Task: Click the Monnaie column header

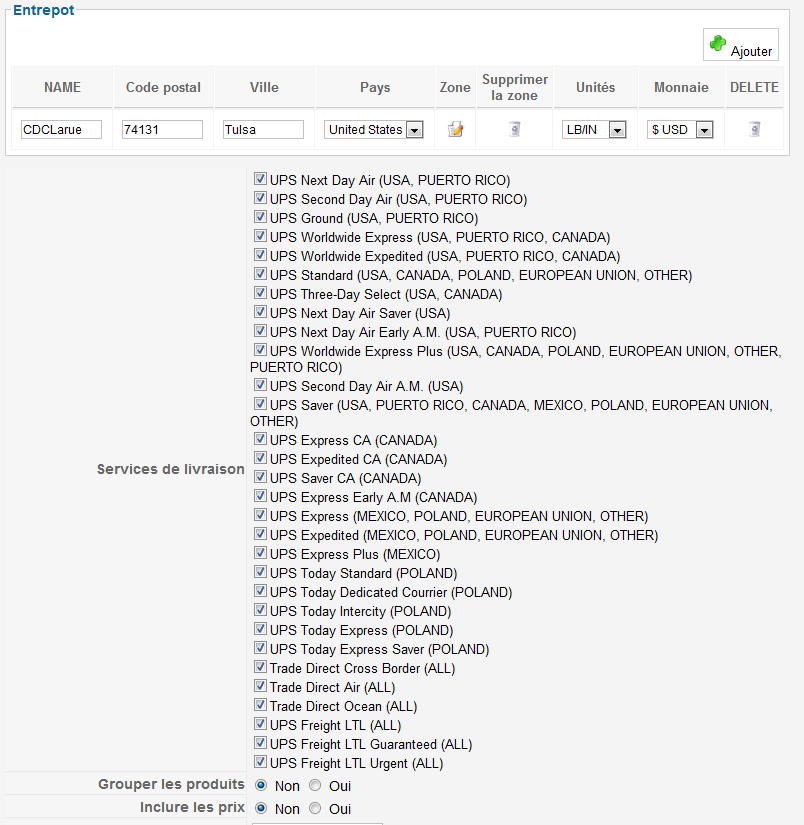Action: click(681, 87)
